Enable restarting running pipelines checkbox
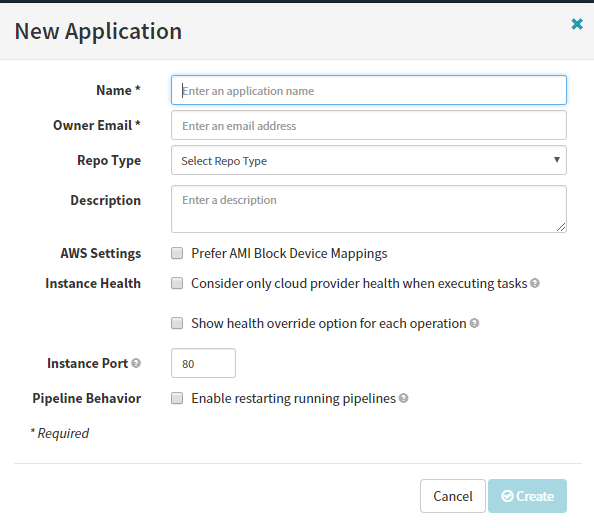This screenshot has height=528, width=594. point(177,398)
